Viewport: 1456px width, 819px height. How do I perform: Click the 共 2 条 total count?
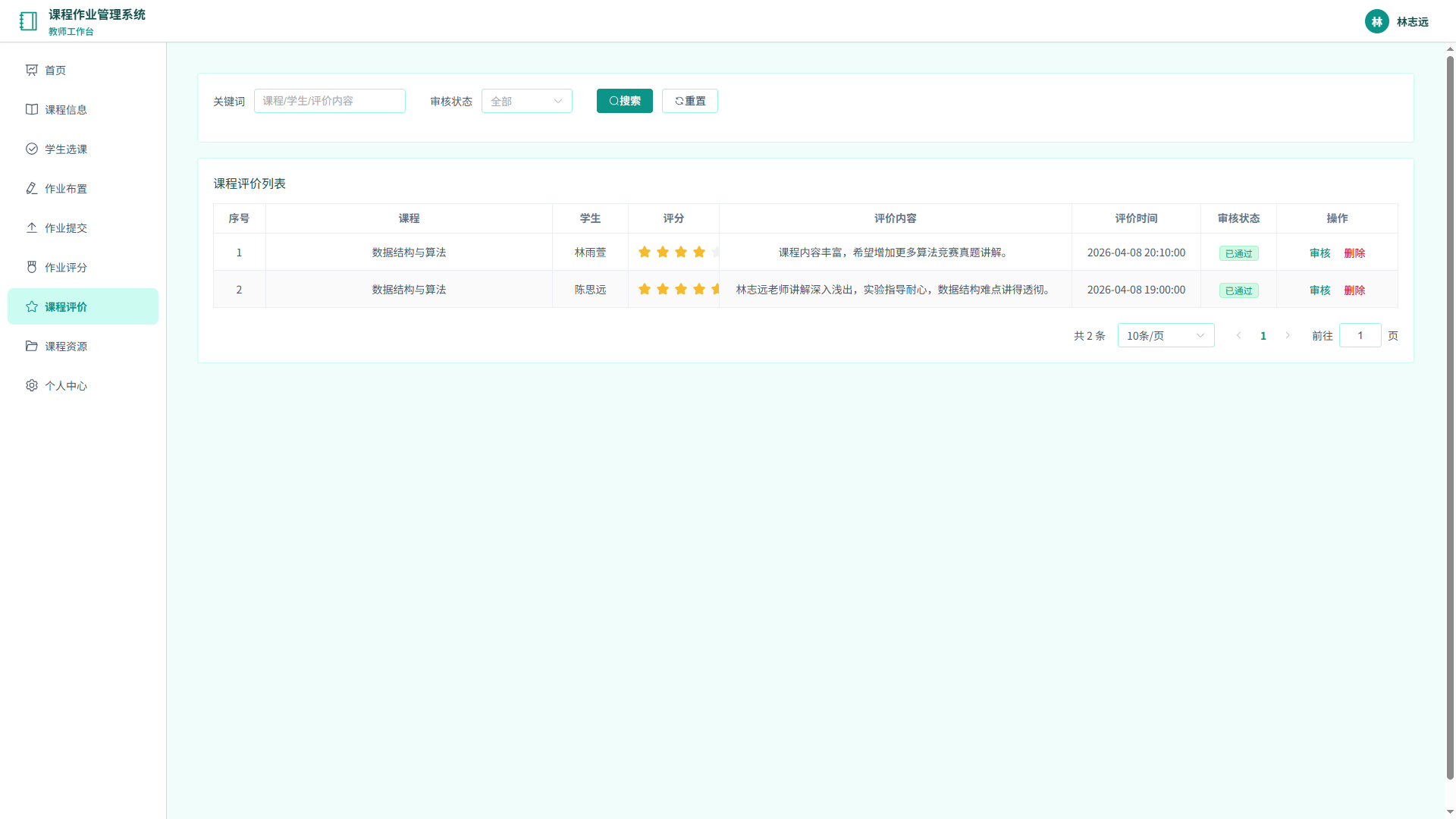coord(1090,336)
